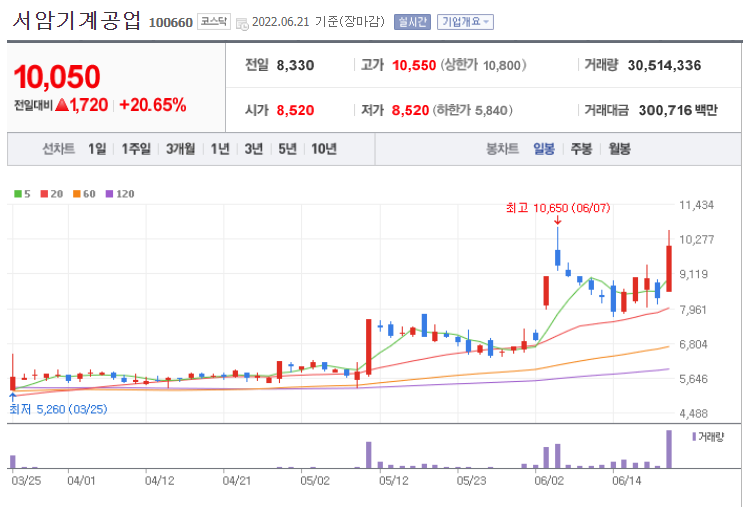Image resolution: width=743 pixels, height=507 pixels.
Task: Click the 시가 value 8,520
Action: (295, 110)
